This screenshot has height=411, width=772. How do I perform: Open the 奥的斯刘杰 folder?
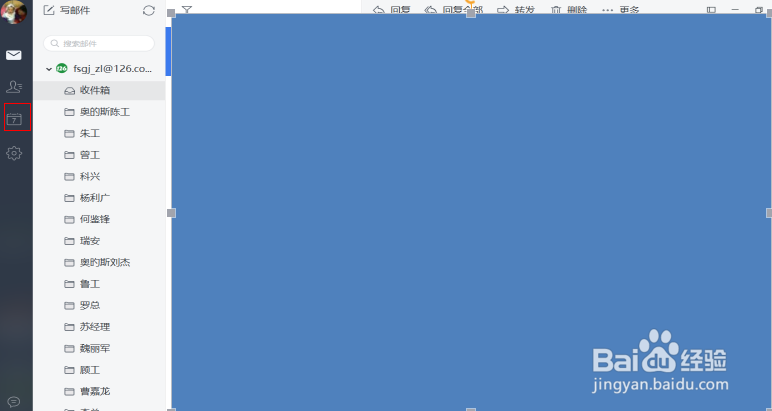click(x=99, y=262)
